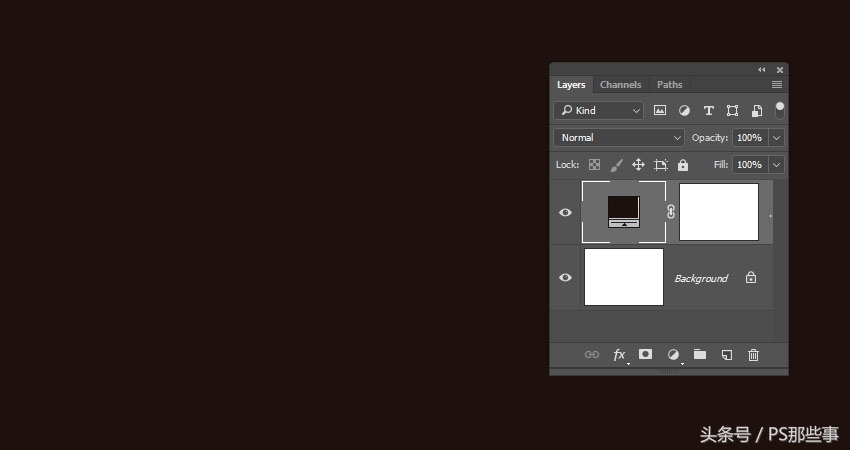
Task: Open the fx layer style menu
Action: tap(619, 355)
